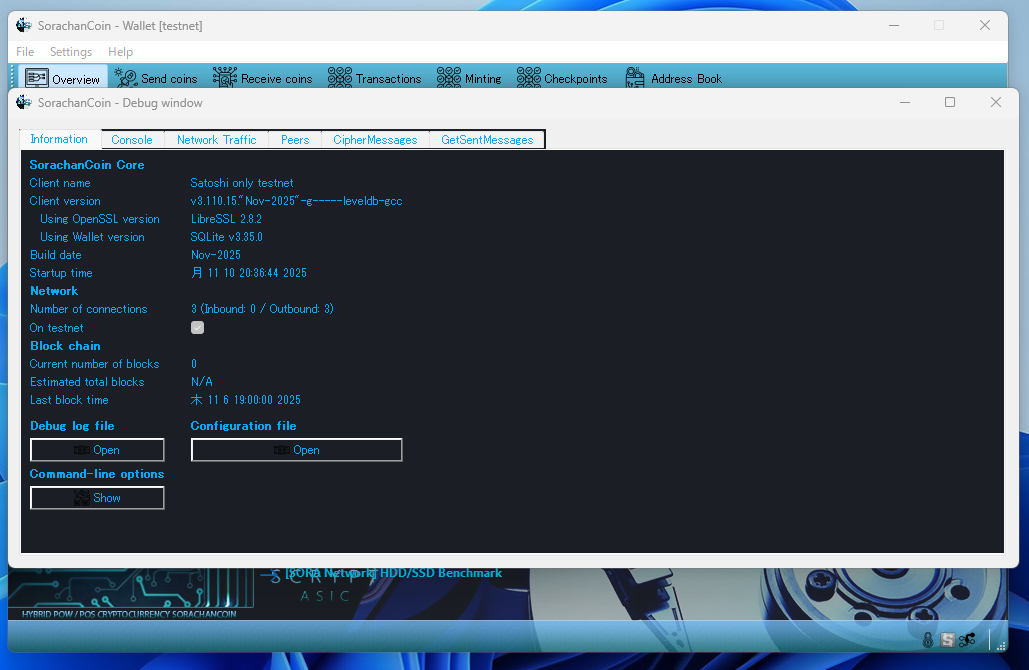Toggle the On testnet checkbox
This screenshot has width=1029, height=670.
pyautogui.click(x=197, y=327)
